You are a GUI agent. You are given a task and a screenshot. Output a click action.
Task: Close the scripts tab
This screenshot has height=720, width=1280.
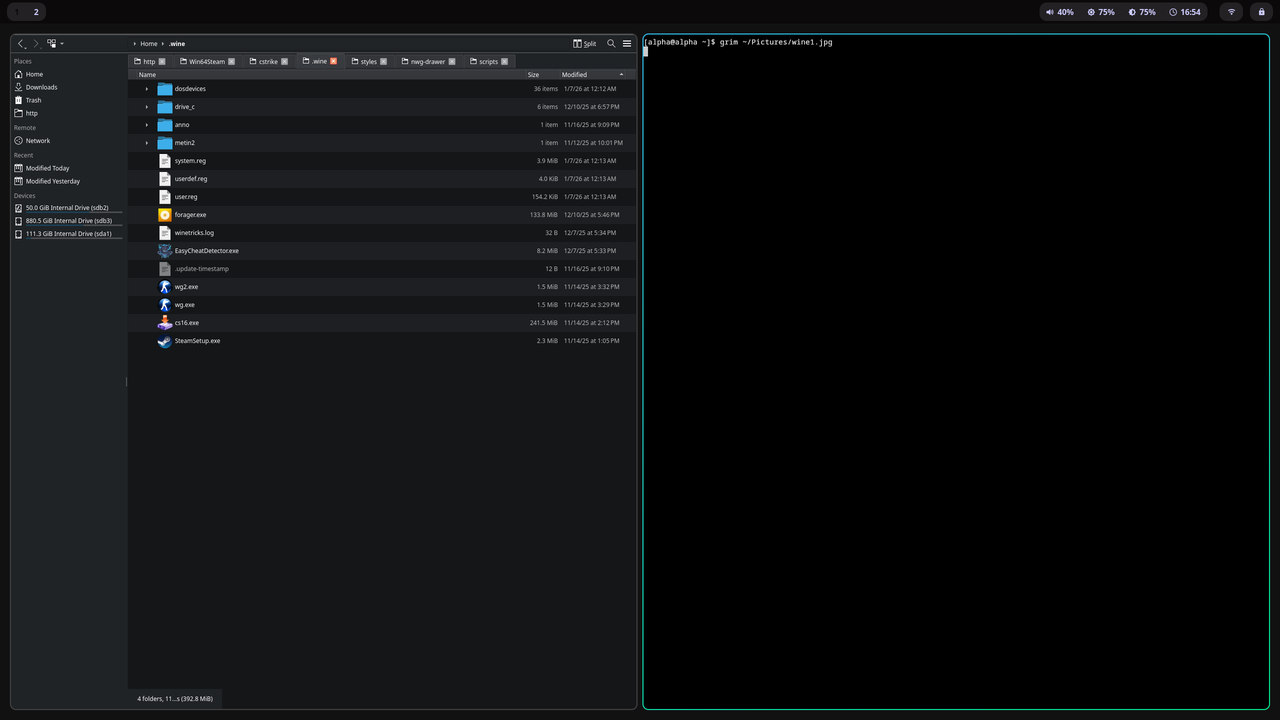(x=504, y=61)
